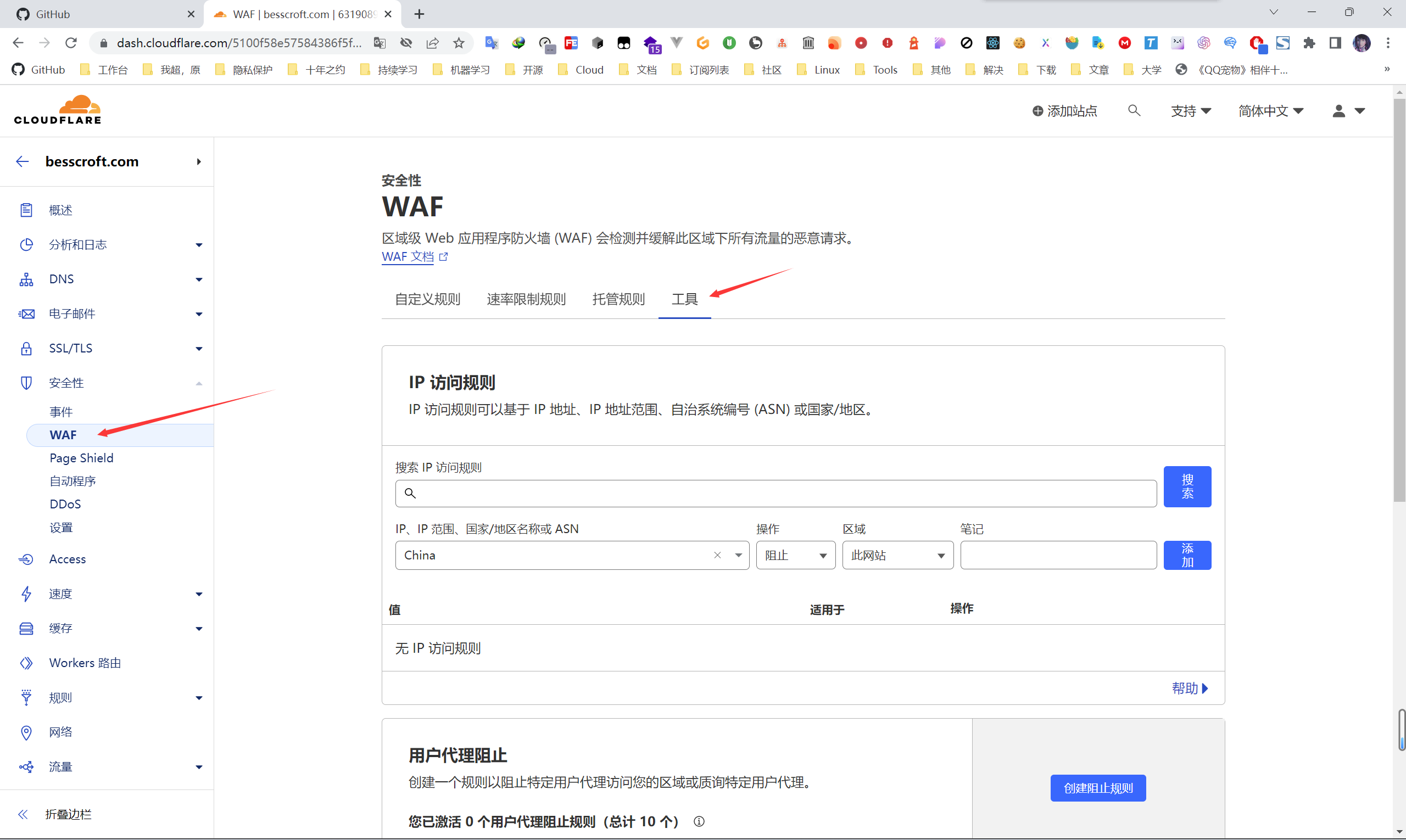Expand the 速度 submenu arrow
Viewport: 1406px width, 840px height.
(x=199, y=595)
